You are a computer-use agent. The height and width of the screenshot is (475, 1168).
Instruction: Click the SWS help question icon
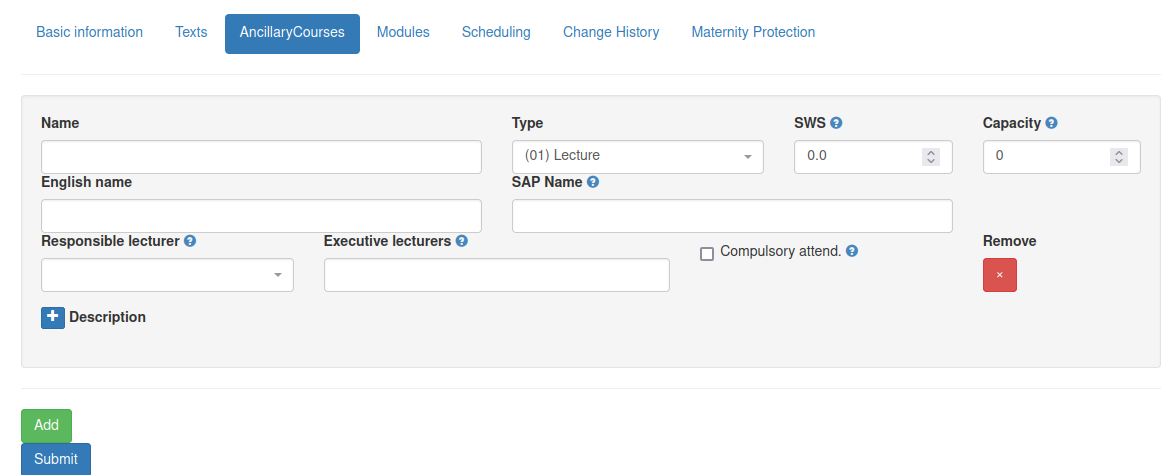(x=836, y=124)
